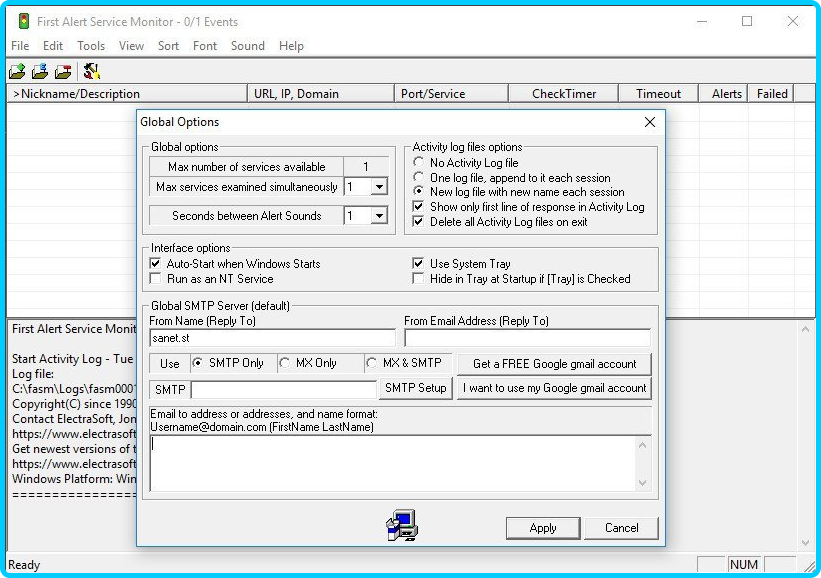Click the Email to addresses text area
Image resolution: width=821 pixels, height=578 pixels.
pyautogui.click(x=393, y=463)
